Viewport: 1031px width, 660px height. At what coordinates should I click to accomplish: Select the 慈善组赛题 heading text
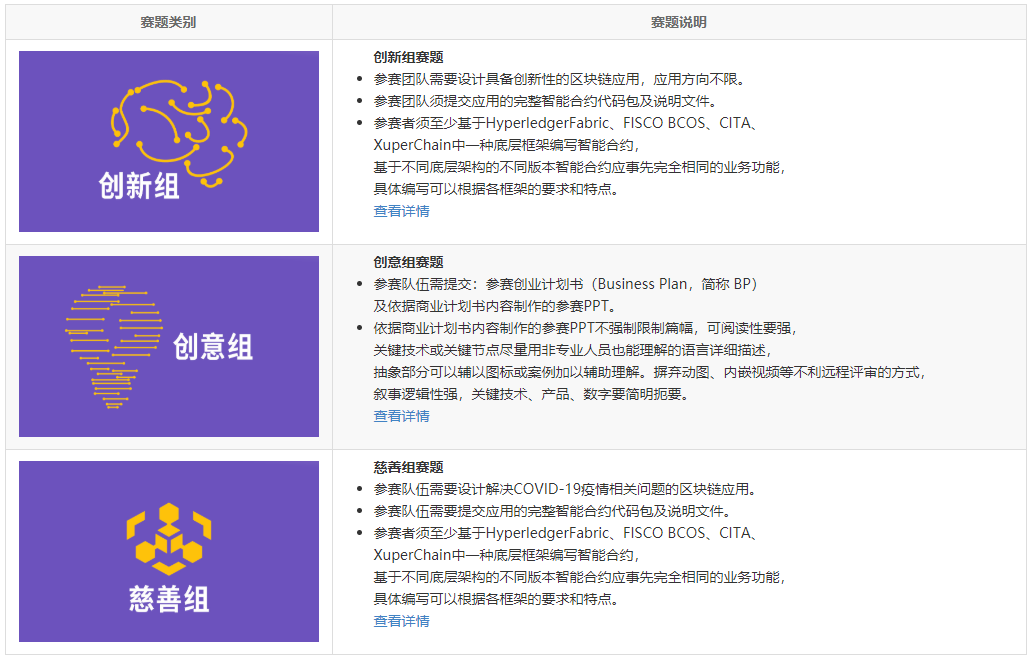point(408,467)
